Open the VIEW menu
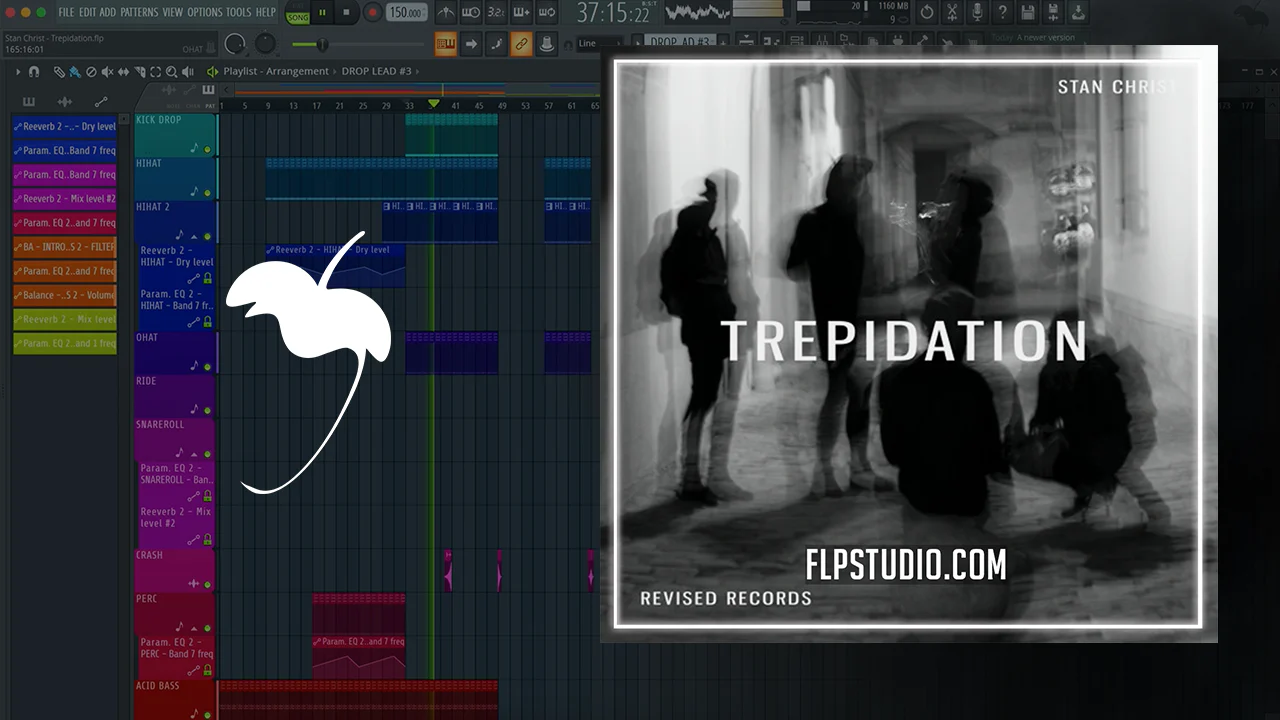 (173, 12)
